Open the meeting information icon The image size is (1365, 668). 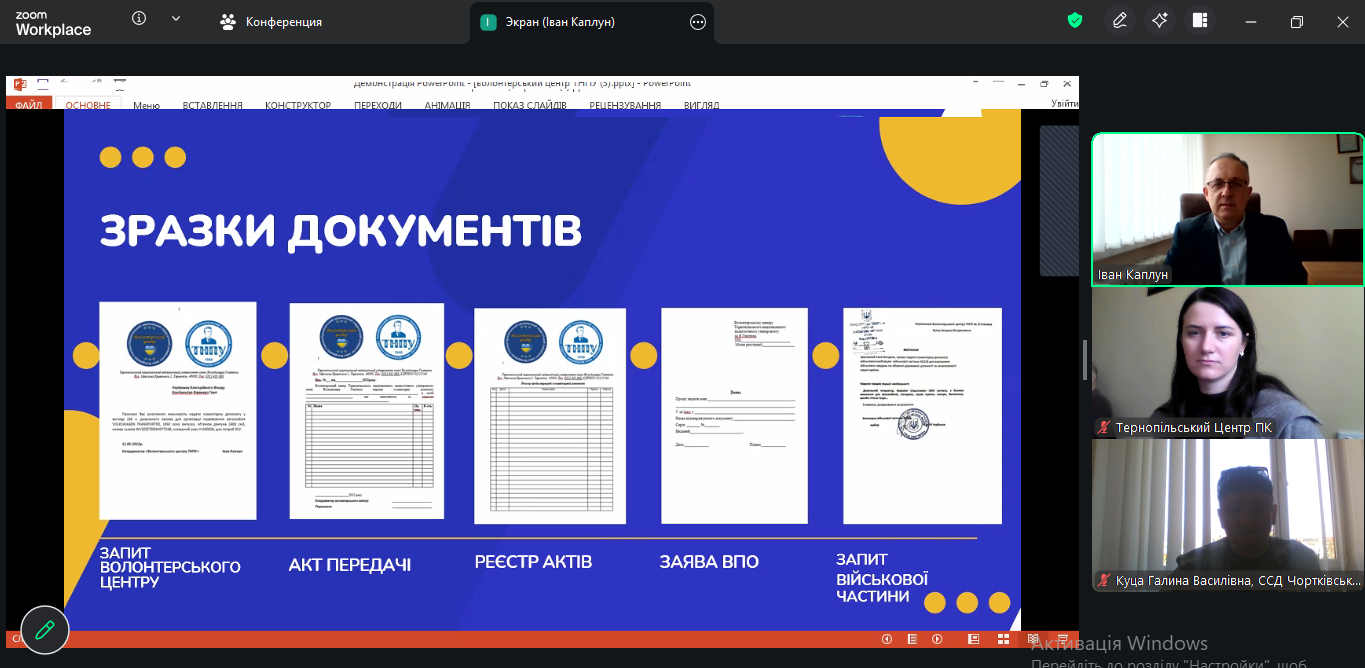point(139,19)
